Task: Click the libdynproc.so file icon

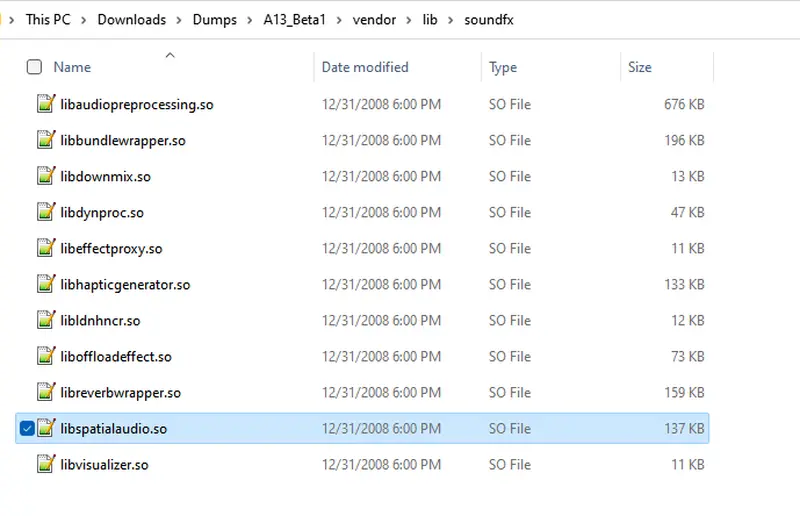Action: pyautogui.click(x=45, y=212)
